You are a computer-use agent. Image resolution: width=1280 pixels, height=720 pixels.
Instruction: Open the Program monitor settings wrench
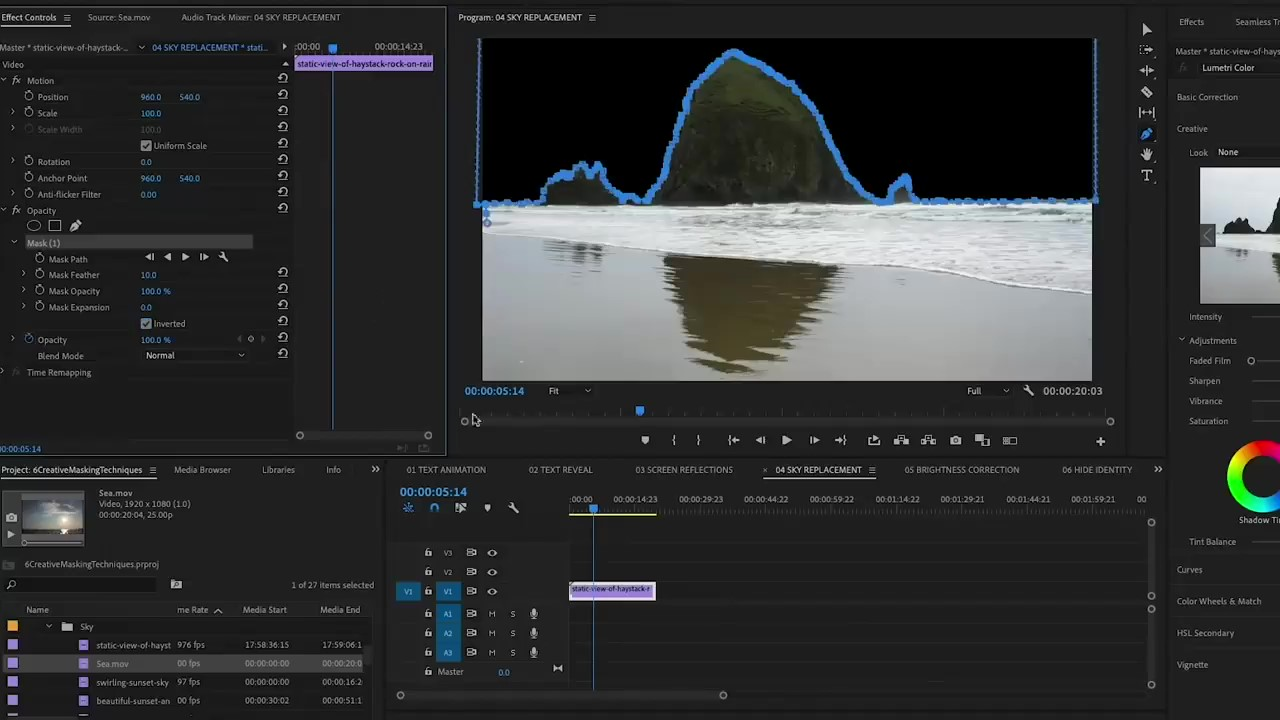pos(1028,391)
